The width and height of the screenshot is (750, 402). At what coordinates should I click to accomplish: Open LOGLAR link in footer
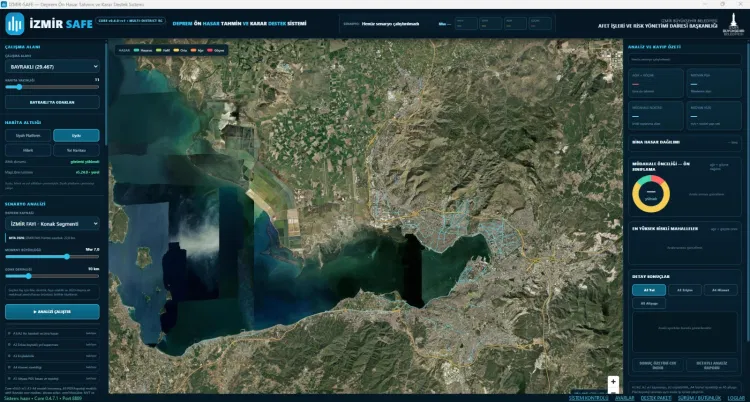coord(736,398)
